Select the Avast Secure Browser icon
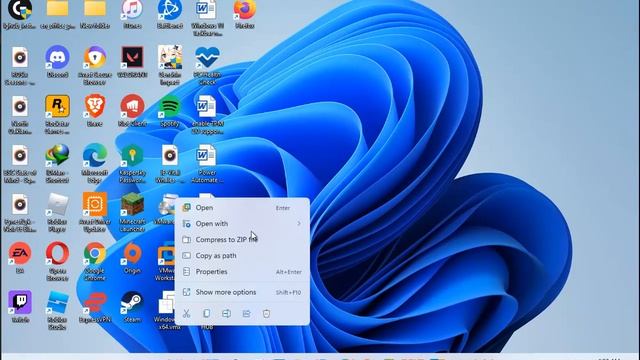The width and height of the screenshot is (640, 360). 95,64
